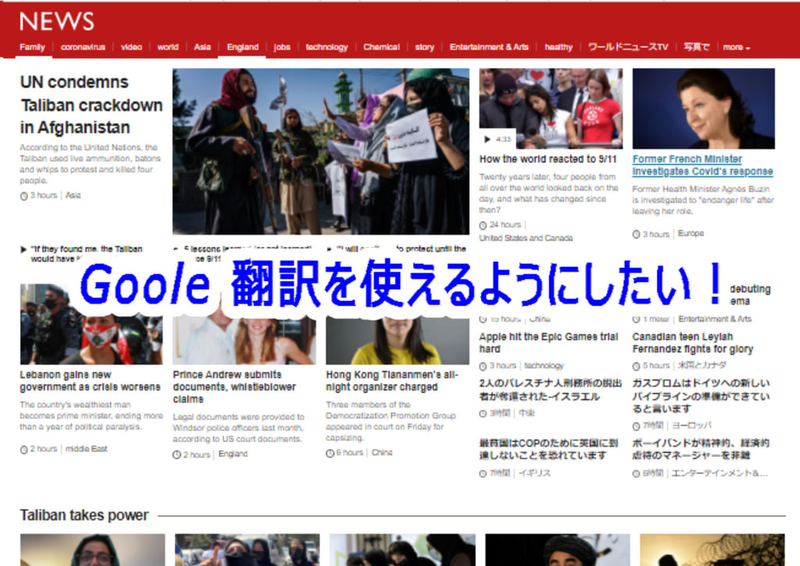
Task: Open the Chemical navigation tab
Action: 381,47
